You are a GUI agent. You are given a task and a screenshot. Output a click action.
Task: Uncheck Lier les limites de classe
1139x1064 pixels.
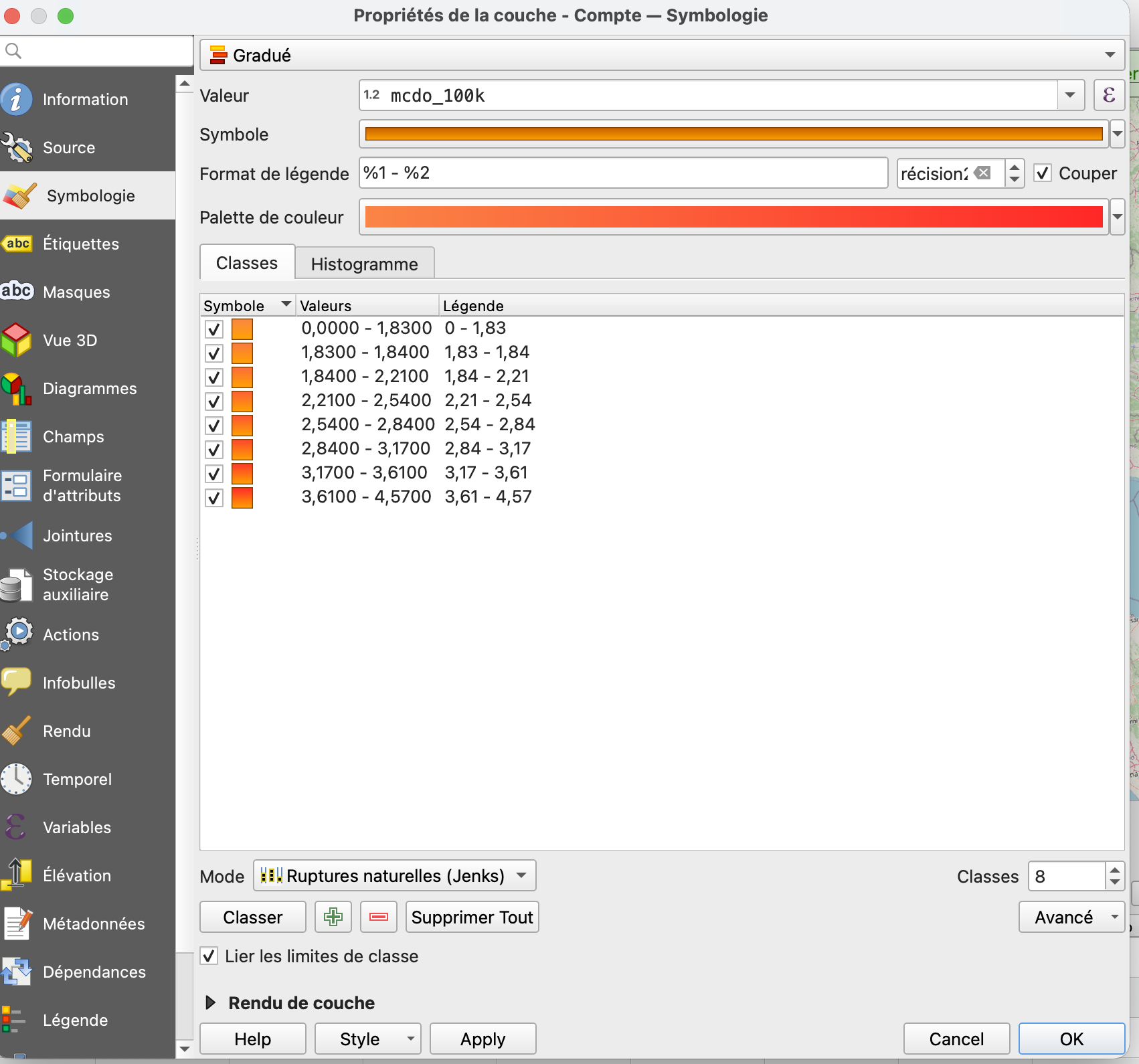209,956
